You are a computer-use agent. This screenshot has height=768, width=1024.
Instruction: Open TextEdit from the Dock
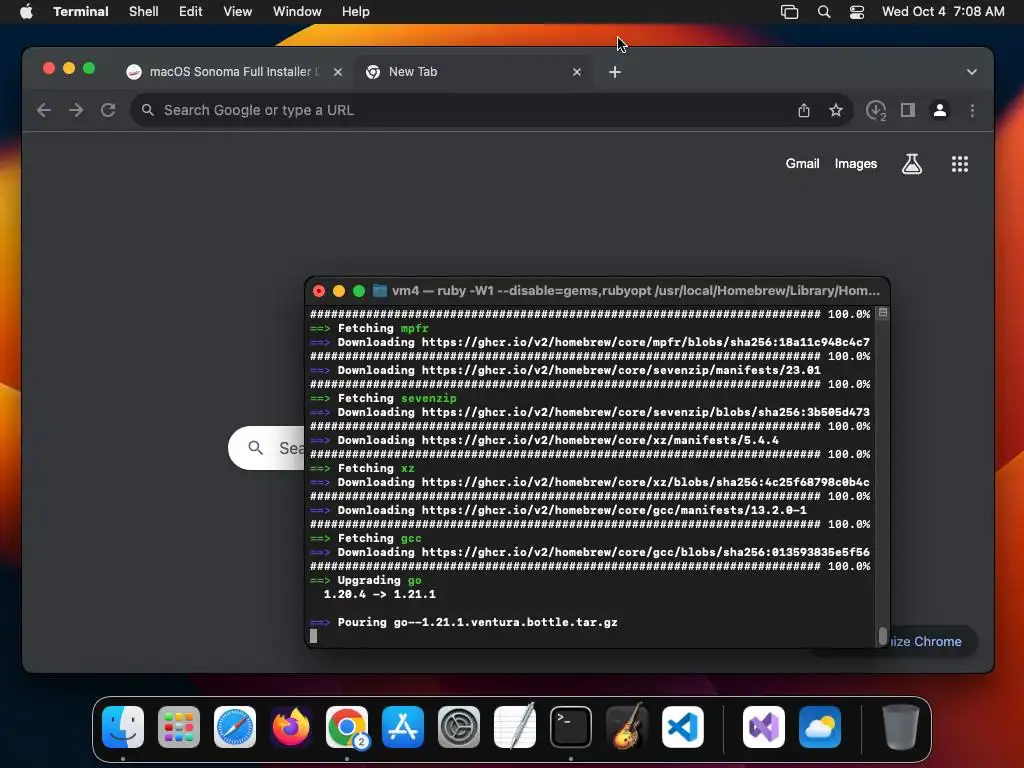(515, 727)
